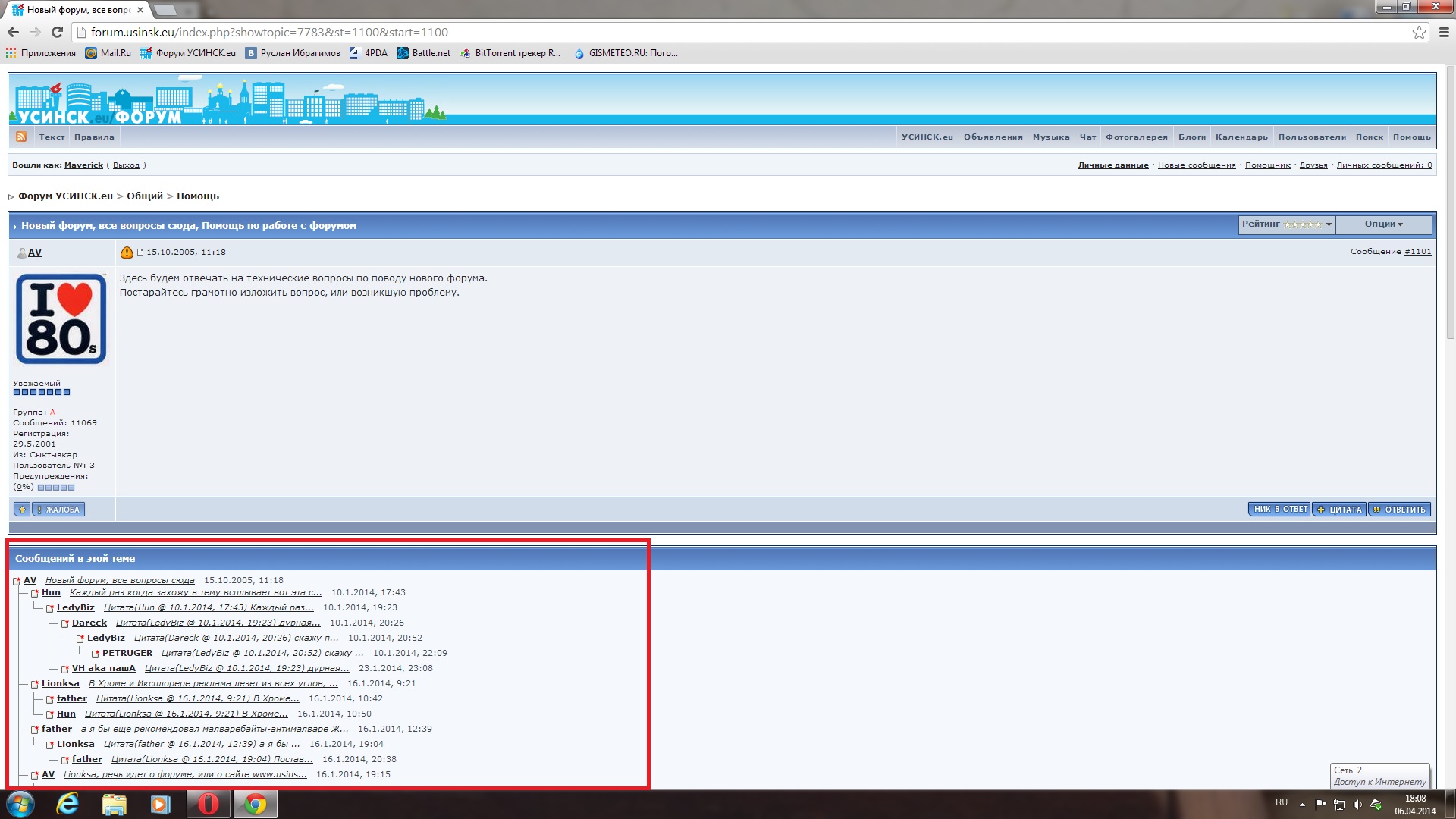Open Фотогалерея in the forum nav menu
Screen dimensions: 1456x819
pyautogui.click(x=1136, y=137)
